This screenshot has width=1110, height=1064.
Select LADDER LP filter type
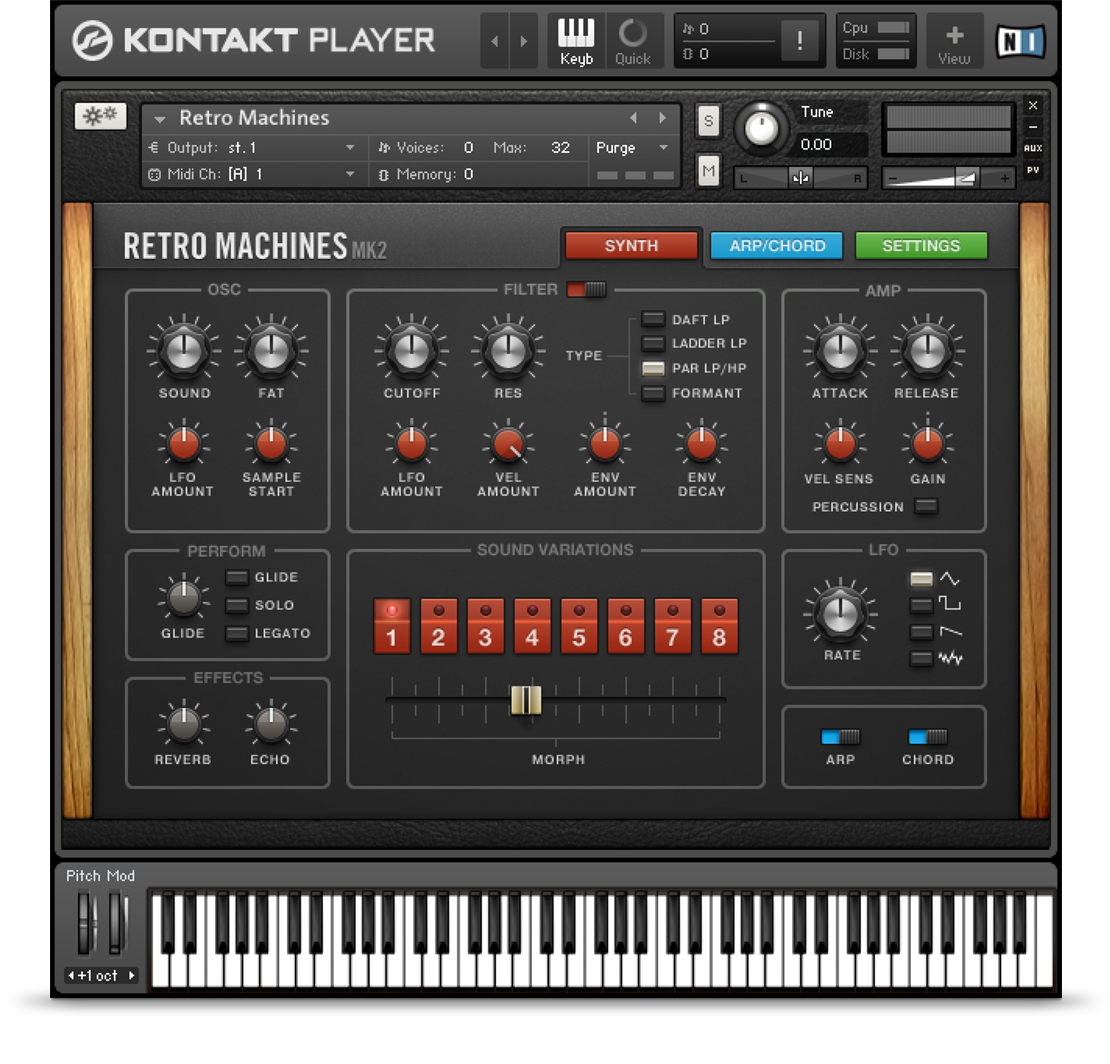(653, 343)
